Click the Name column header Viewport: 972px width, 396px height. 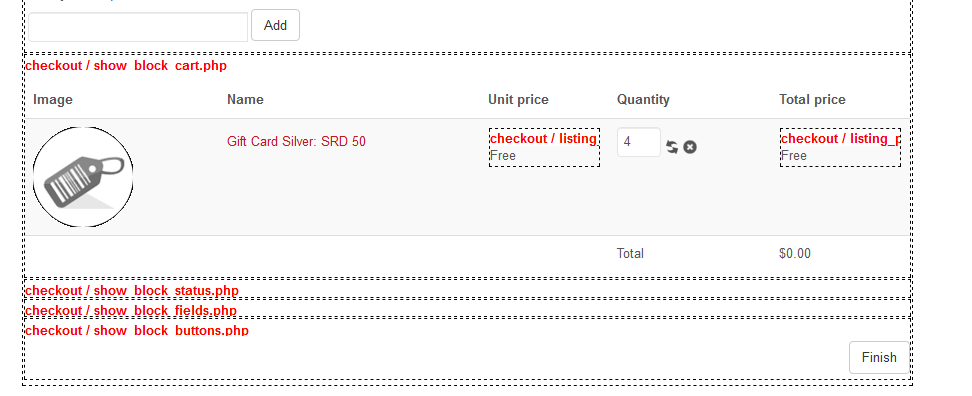[245, 100]
